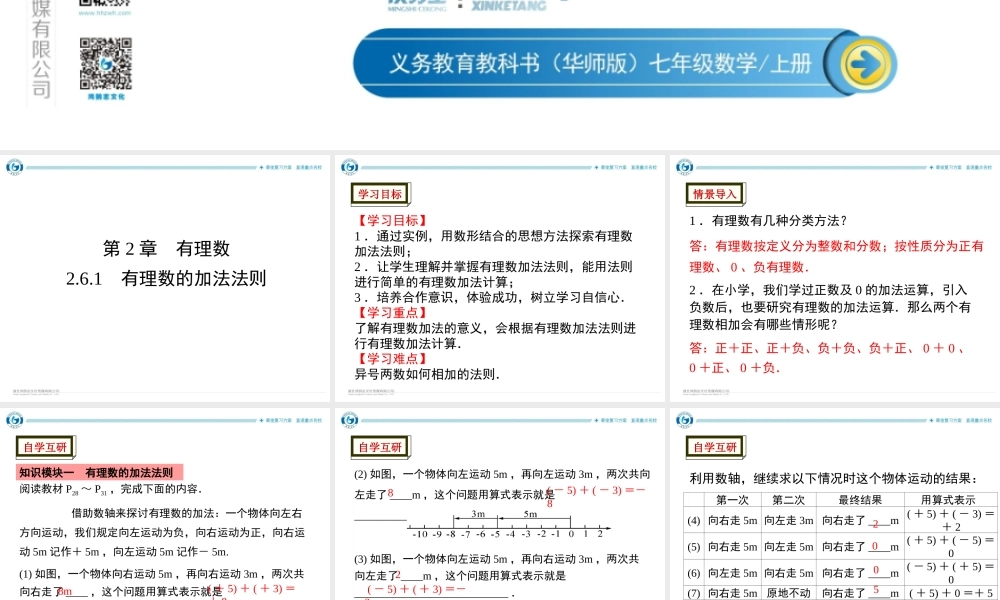This screenshot has width=1000, height=600.
Task: Click the QR code above 鸿鹄志文化
Action: tap(105, 64)
